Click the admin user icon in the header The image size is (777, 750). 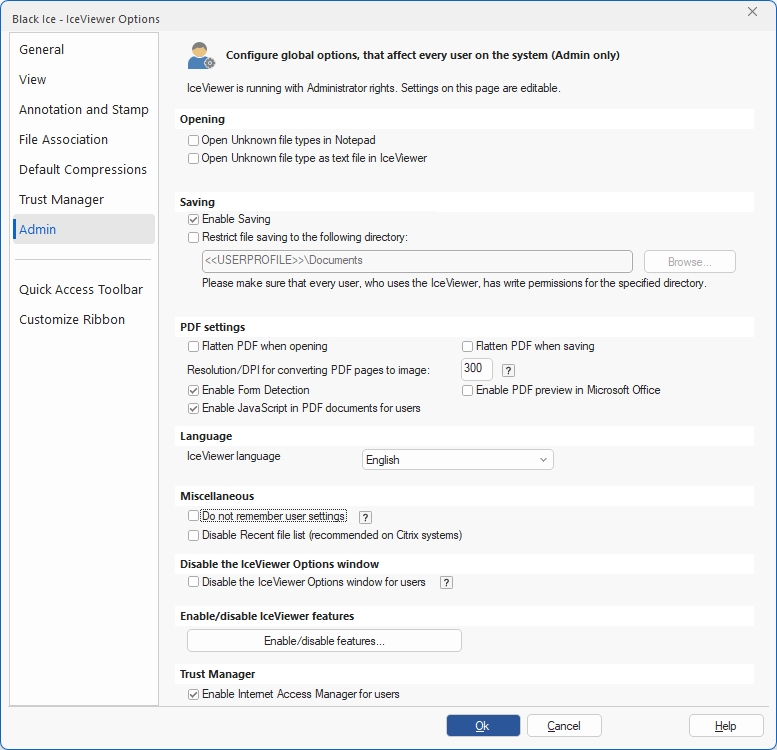pos(200,56)
